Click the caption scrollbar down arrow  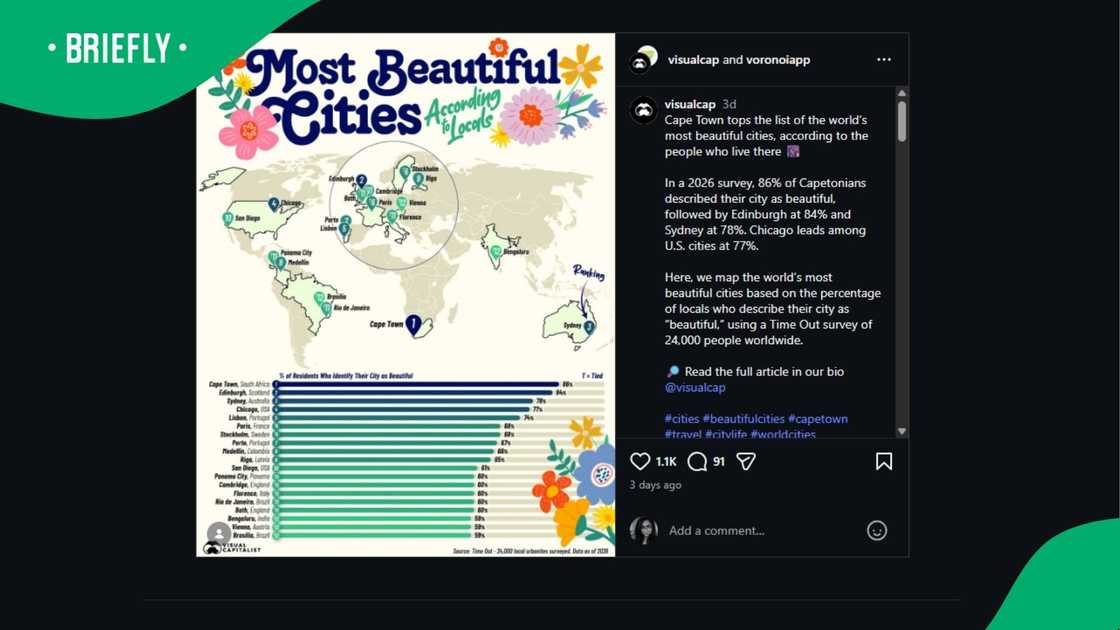[x=901, y=431]
